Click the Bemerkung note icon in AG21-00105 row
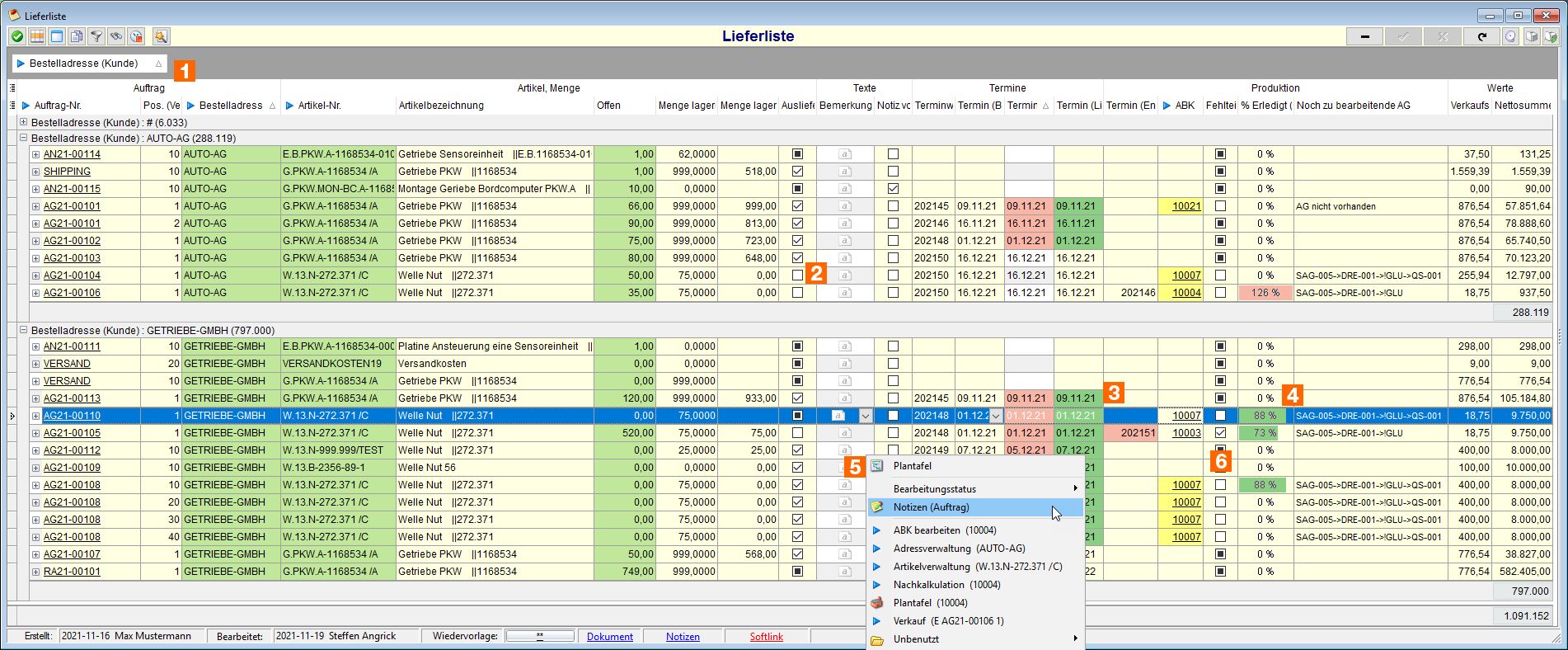The height and width of the screenshot is (650, 1568). 845,433
